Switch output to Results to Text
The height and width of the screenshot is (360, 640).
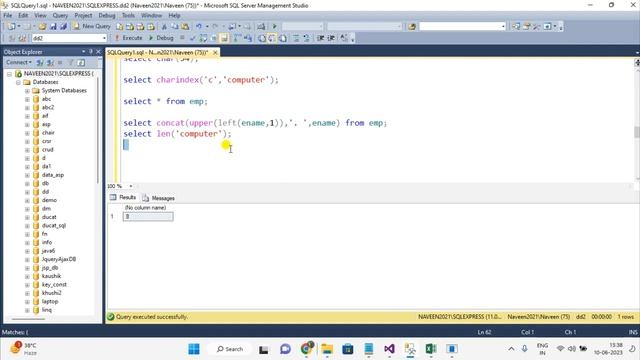point(262,38)
